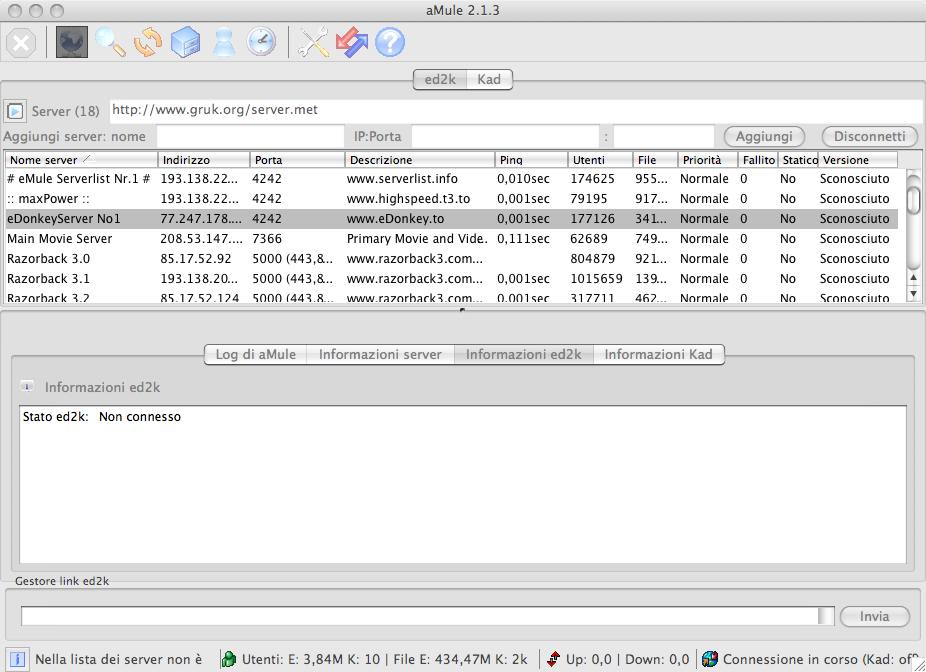The image size is (926, 672).
Task: Open Preferences tools icon
Action: [x=313, y=43]
